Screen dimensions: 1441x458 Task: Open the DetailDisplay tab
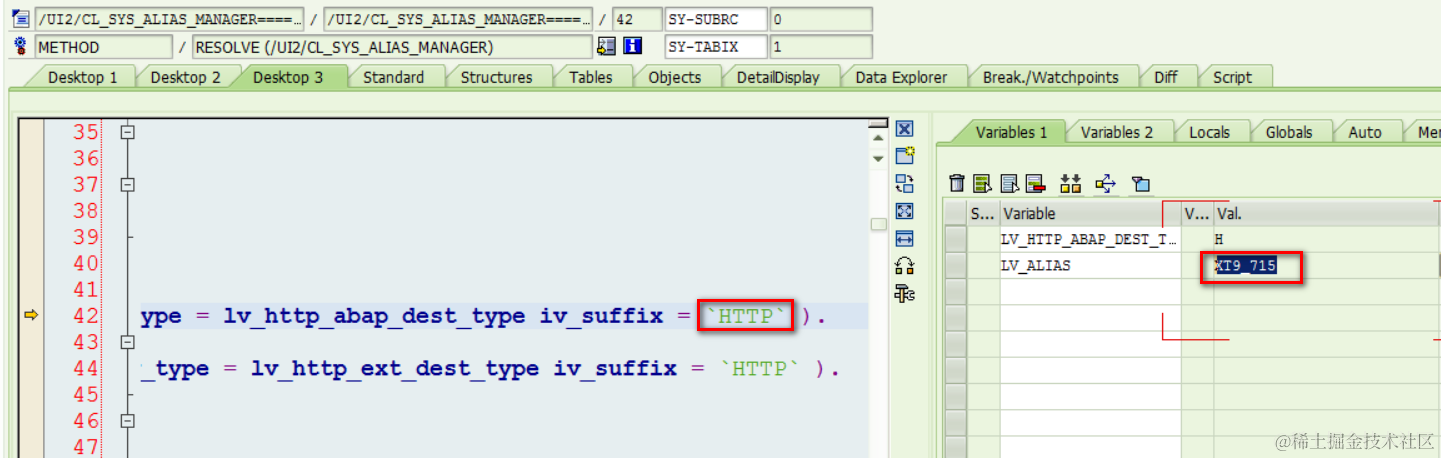[778, 77]
